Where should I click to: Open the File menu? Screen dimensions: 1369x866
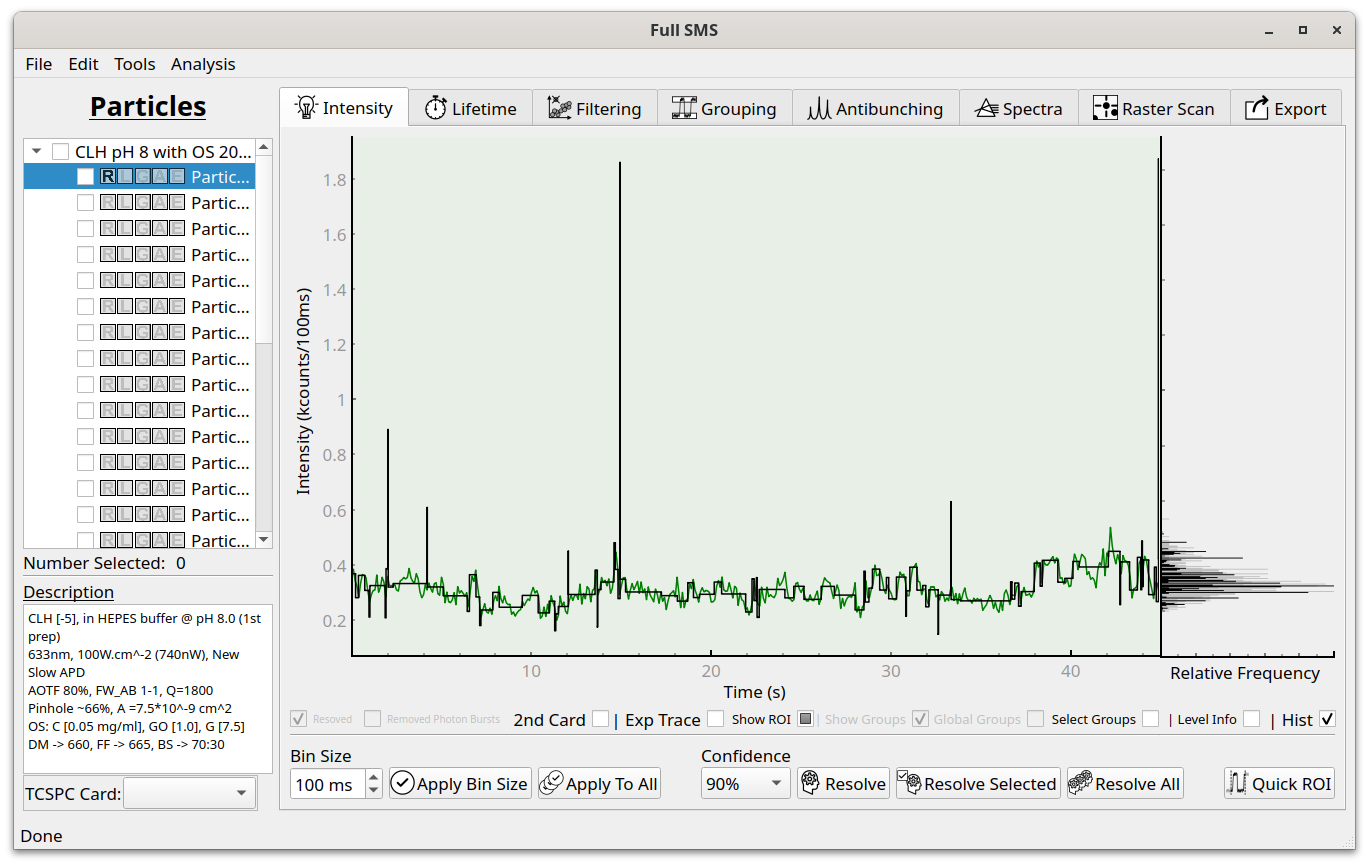[39, 64]
